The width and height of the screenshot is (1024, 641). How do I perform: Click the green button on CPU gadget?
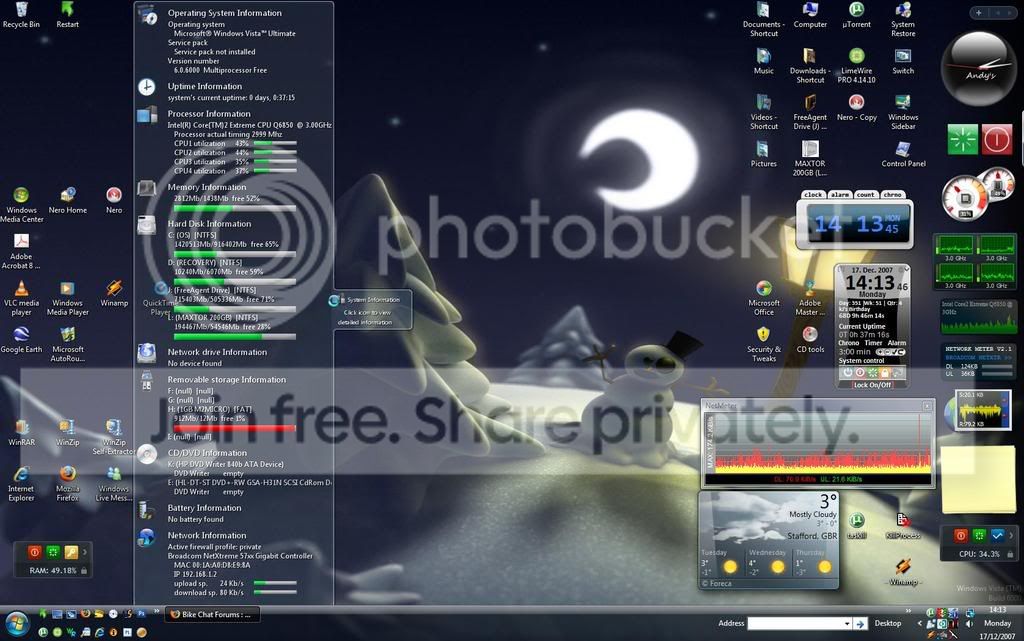pyautogui.click(x=979, y=535)
